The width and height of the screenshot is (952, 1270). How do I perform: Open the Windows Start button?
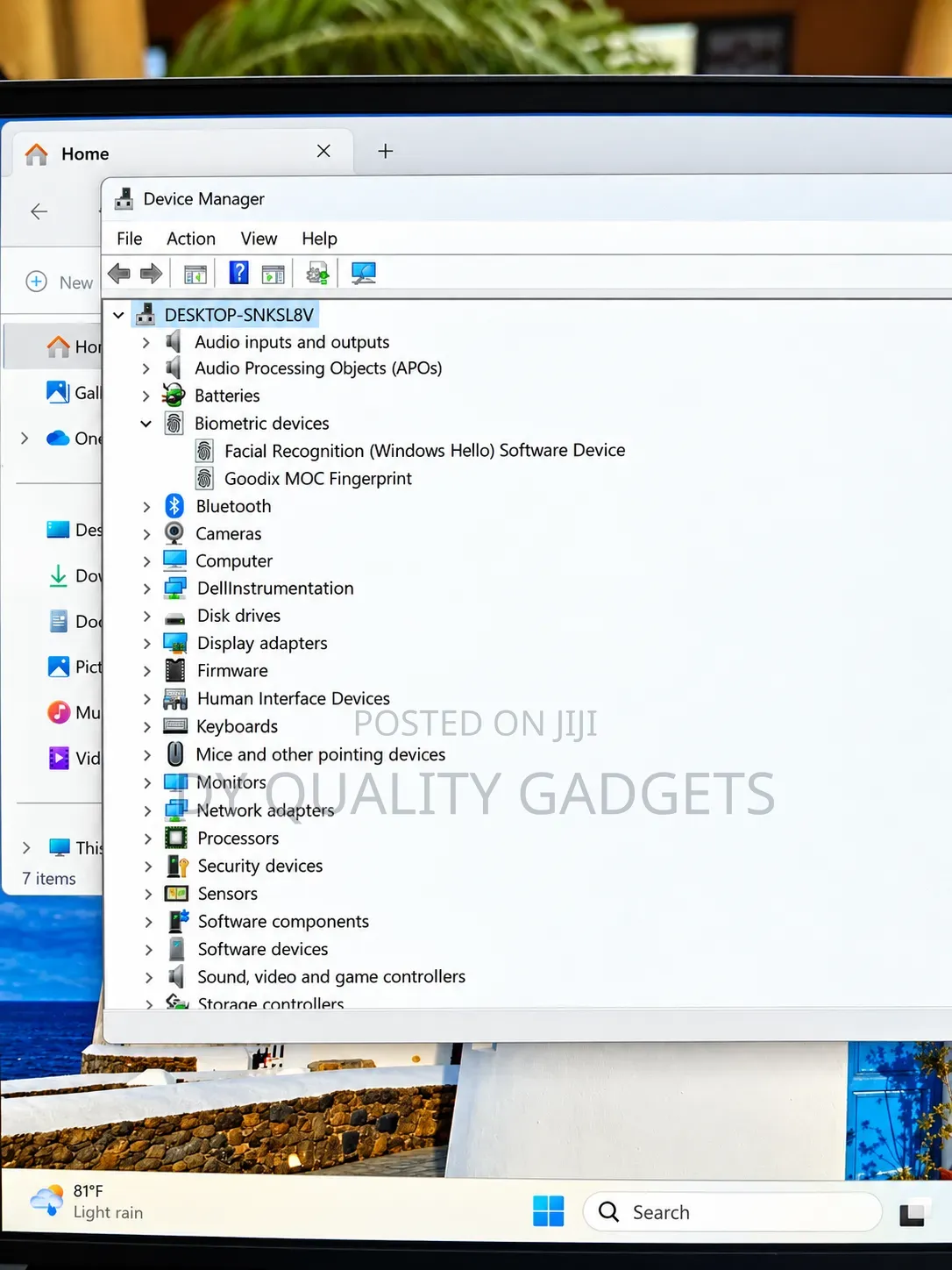coord(549,1211)
